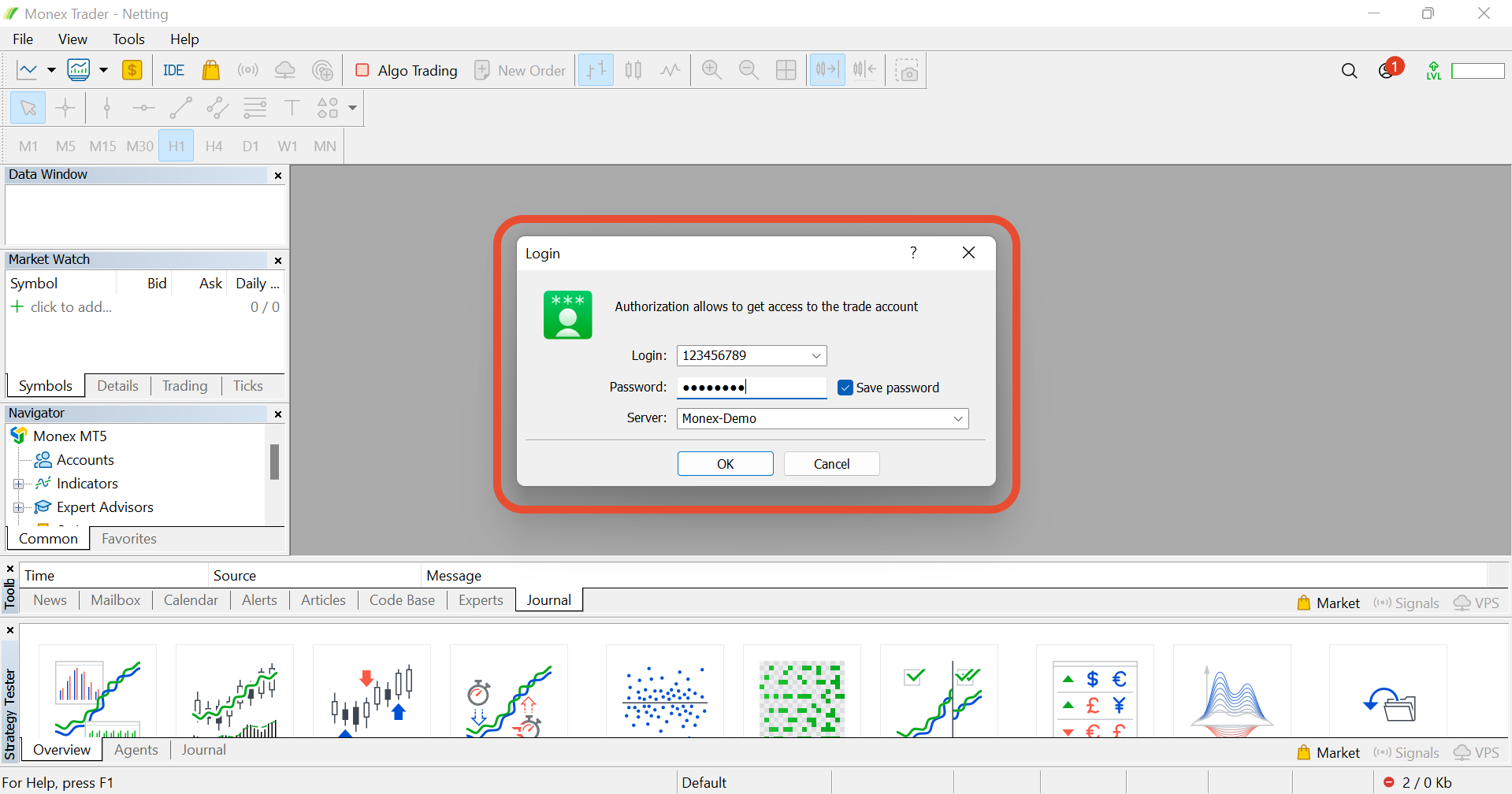Toggle the Algo Trading button
Viewport: 1512px width, 794px height.
[x=407, y=70]
